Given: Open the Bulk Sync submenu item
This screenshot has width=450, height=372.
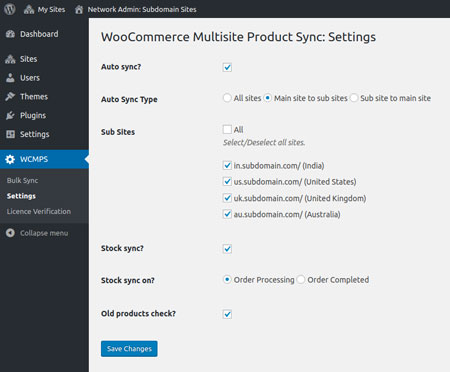Looking at the screenshot, I should tap(22, 180).
